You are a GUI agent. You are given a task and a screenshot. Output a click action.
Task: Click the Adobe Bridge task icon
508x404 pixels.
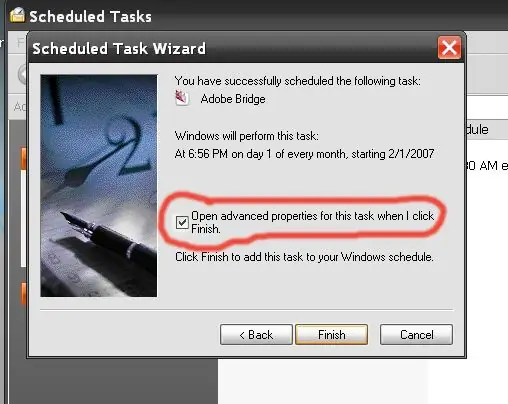coord(182,98)
